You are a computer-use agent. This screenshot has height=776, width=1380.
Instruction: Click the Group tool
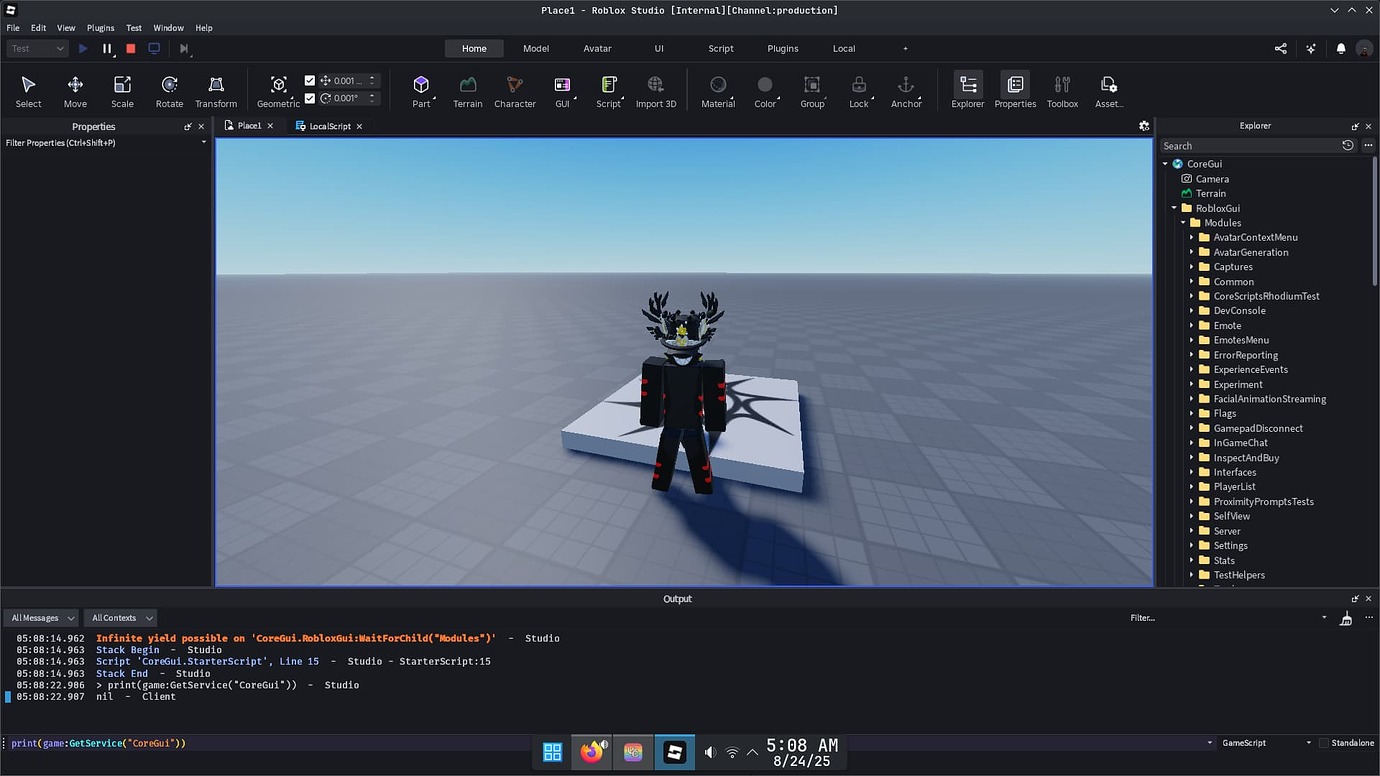[x=812, y=91]
